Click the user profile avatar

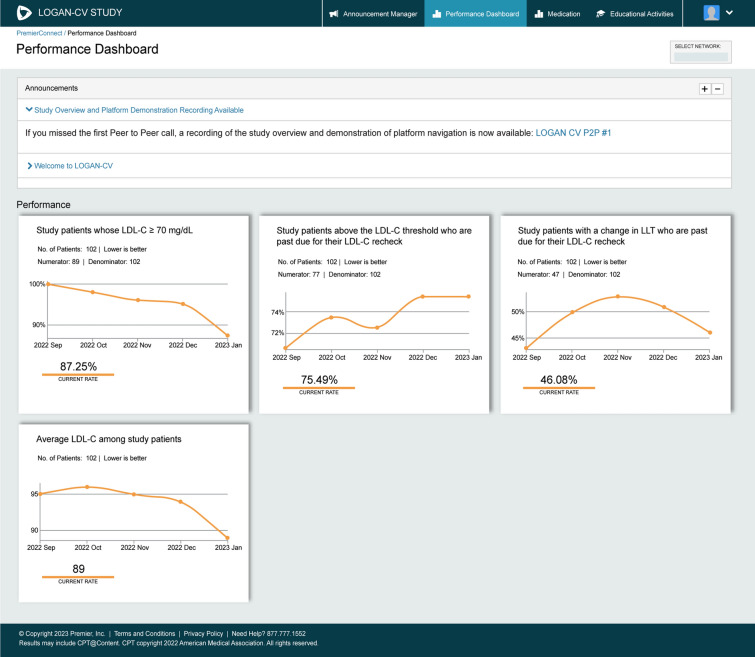[x=711, y=13]
